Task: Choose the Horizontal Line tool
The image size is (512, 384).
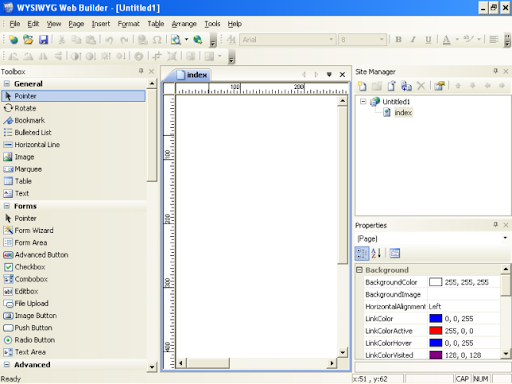Action: [x=73, y=145]
